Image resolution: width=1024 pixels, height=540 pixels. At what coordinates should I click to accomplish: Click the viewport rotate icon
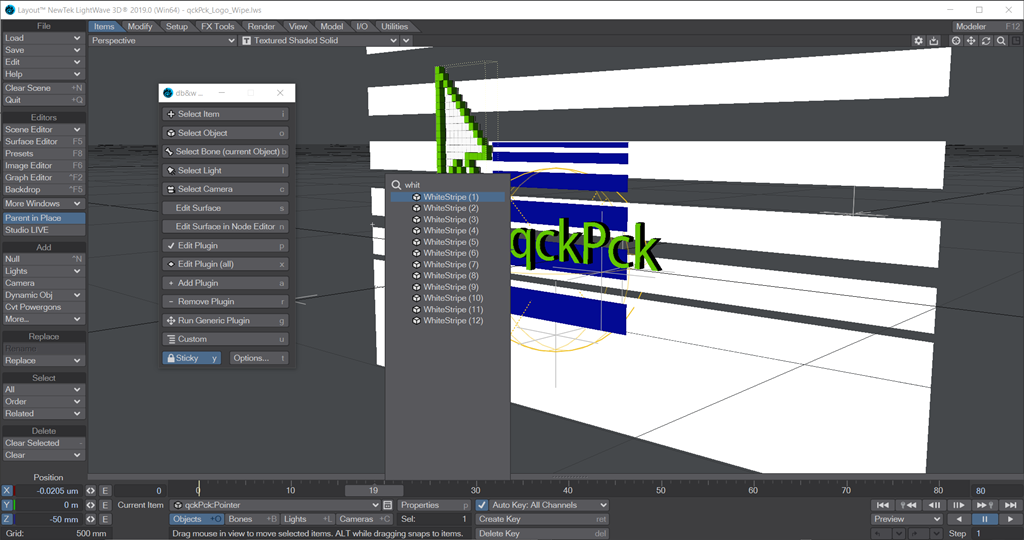pyautogui.click(x=986, y=40)
